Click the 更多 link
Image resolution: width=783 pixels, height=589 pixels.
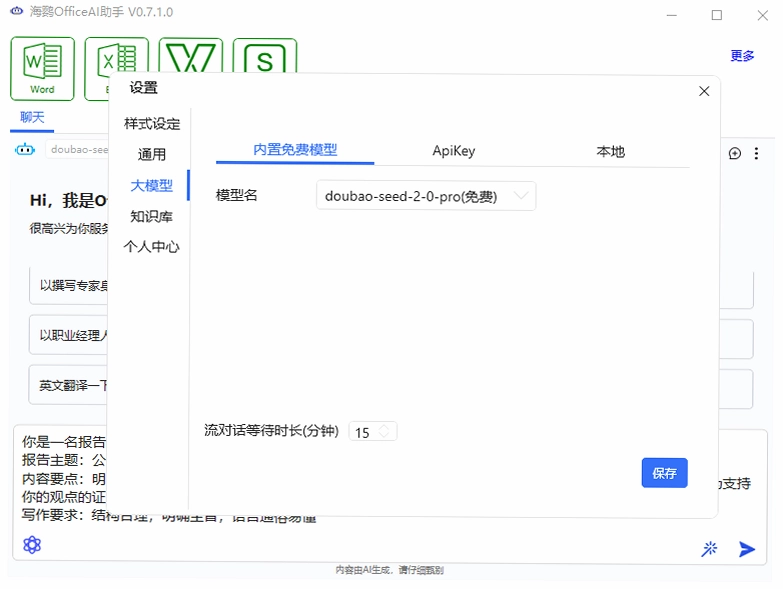[742, 55]
